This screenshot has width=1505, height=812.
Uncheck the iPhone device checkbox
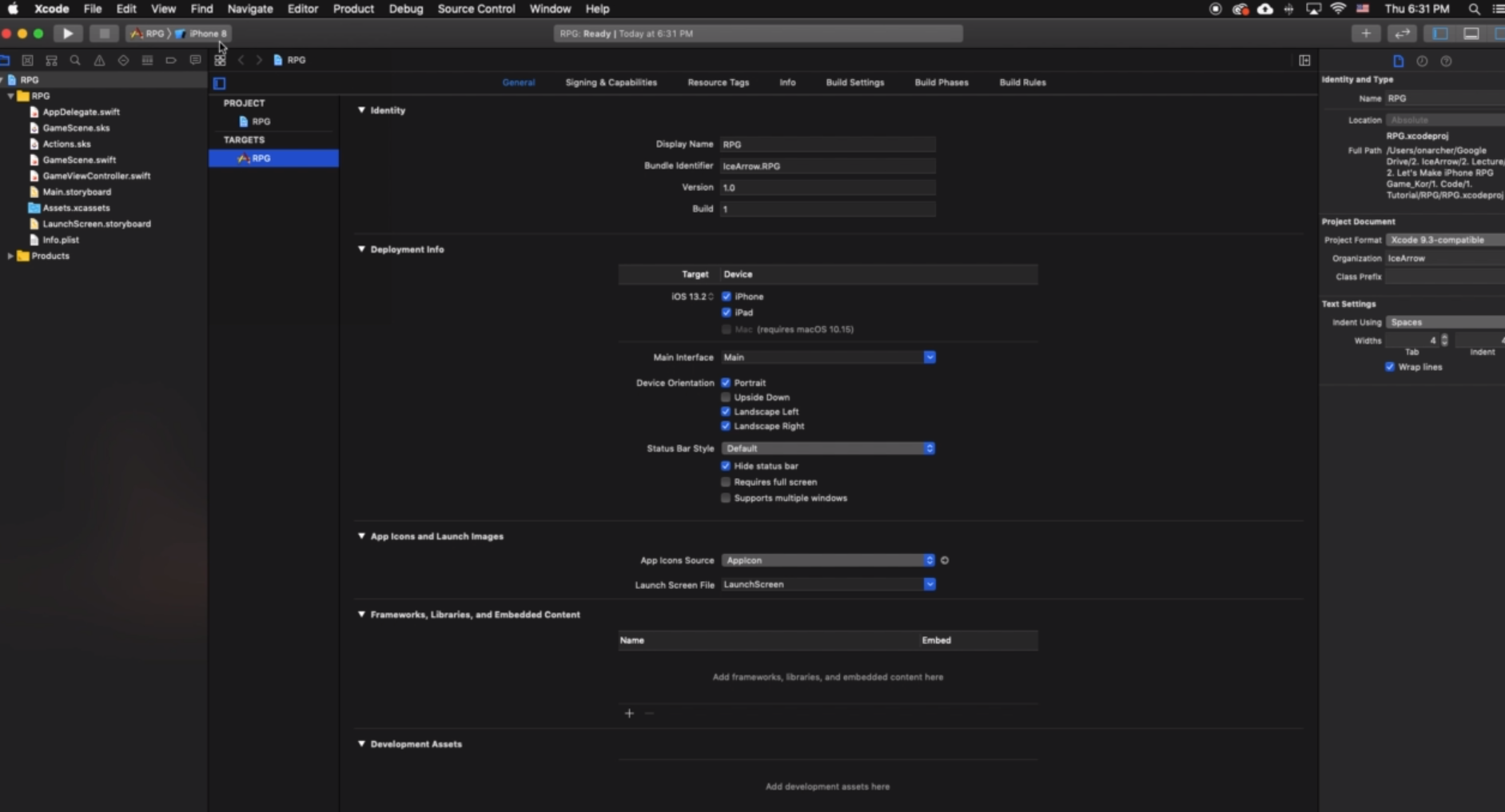coord(727,297)
